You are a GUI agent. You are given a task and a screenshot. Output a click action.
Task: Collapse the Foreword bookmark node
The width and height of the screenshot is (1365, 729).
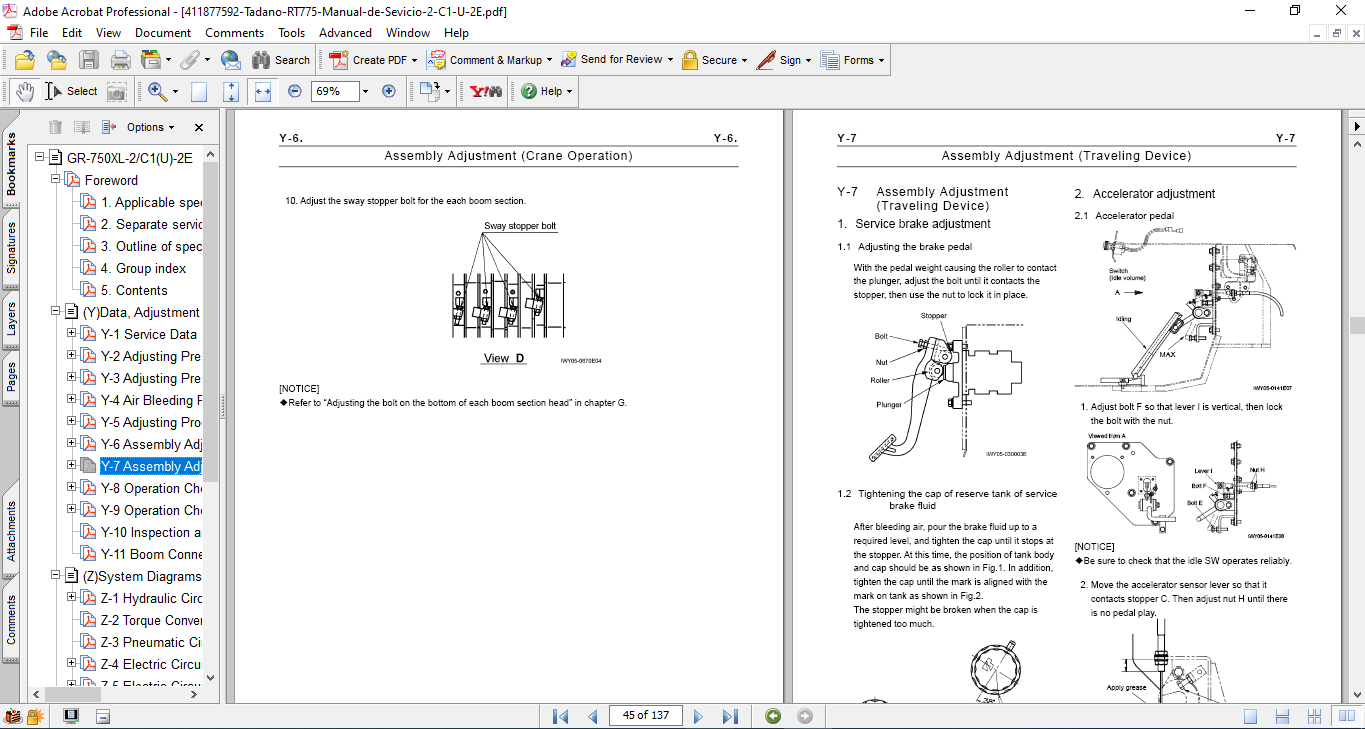[56, 180]
